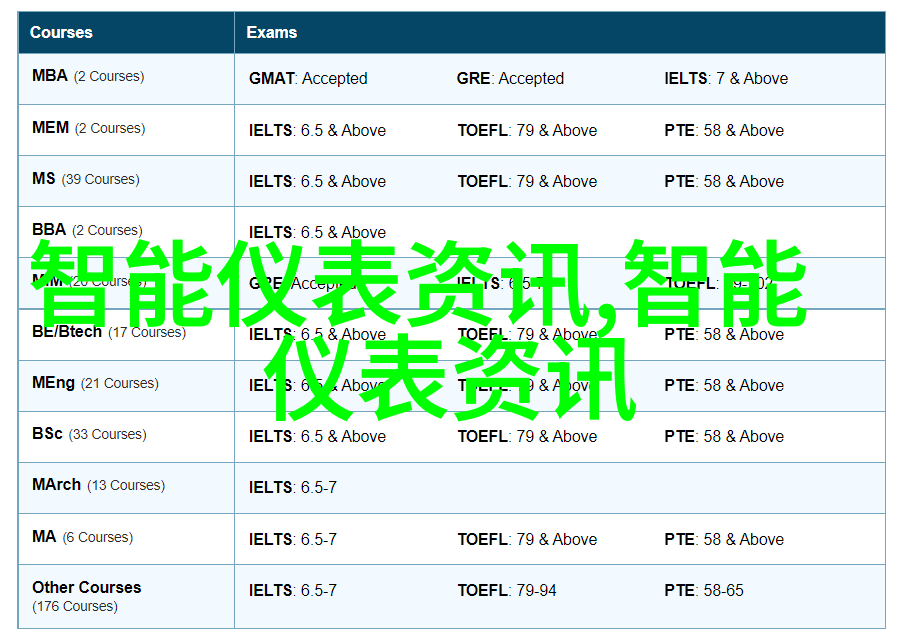Select the "MBA (2 Courses)" cell

pos(126,79)
